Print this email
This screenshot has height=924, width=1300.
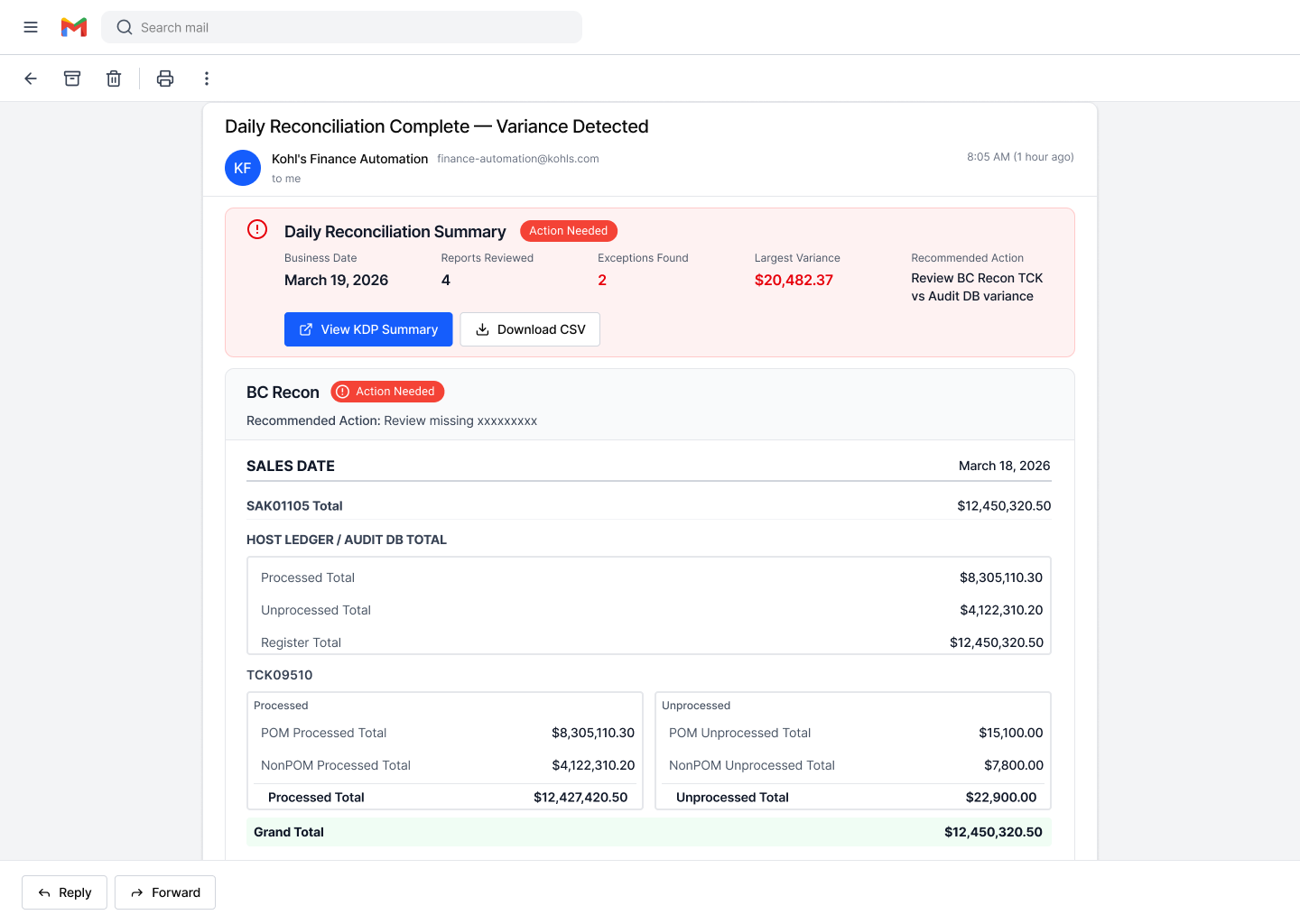[x=165, y=79]
